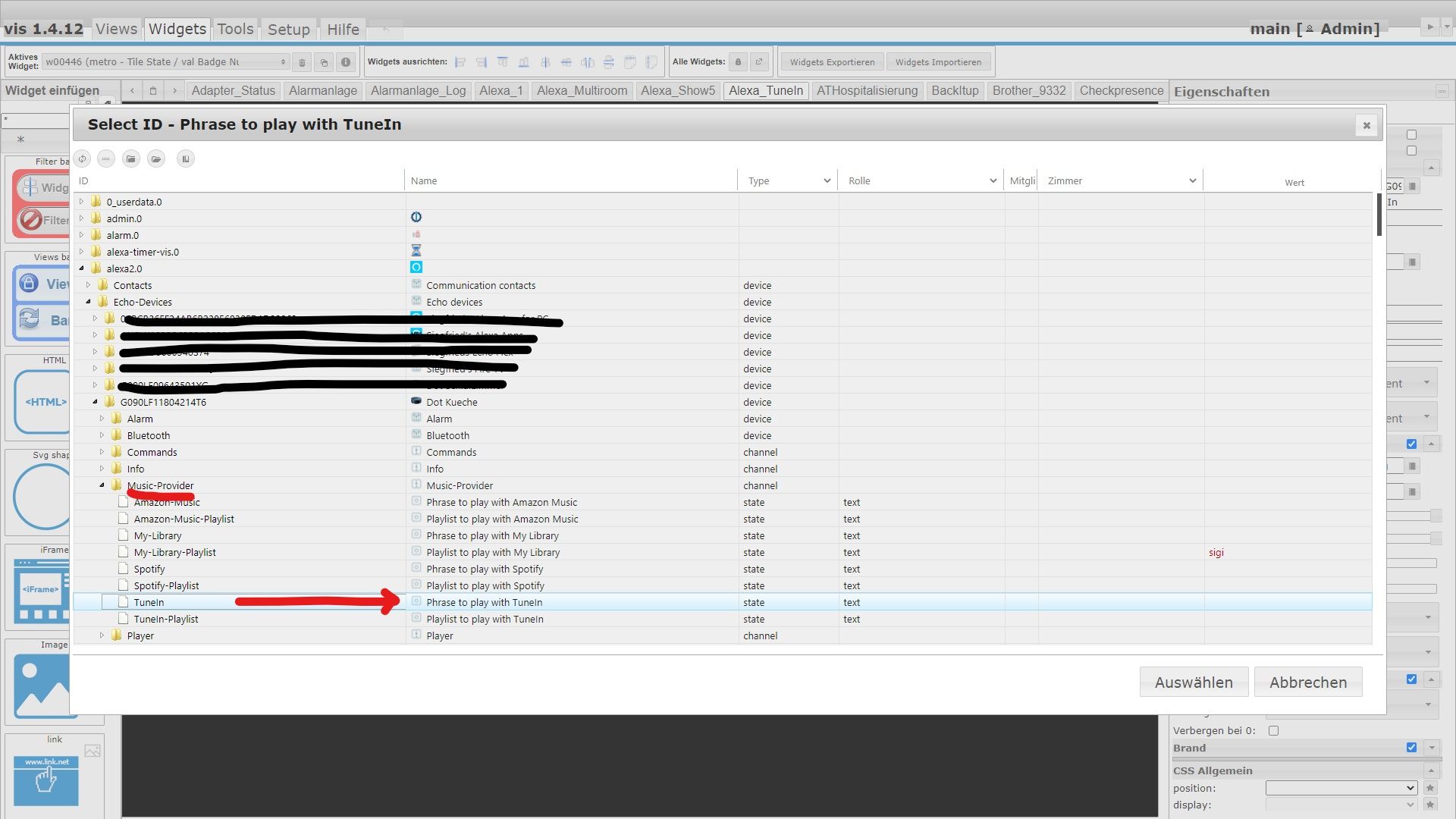This screenshot has width=1456, height=819.
Task: Click the star icon beside position field
Action: pos(1430,788)
